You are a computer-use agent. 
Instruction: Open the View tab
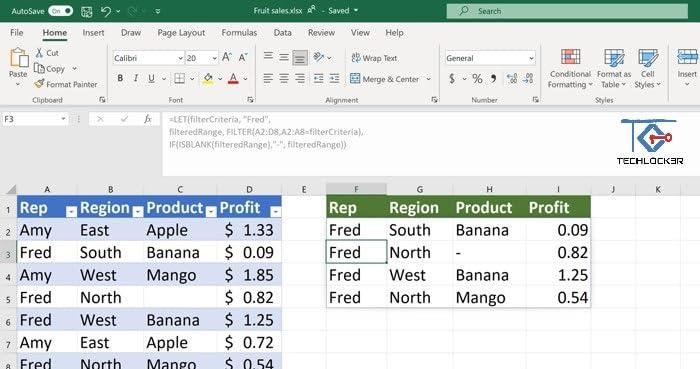click(360, 33)
